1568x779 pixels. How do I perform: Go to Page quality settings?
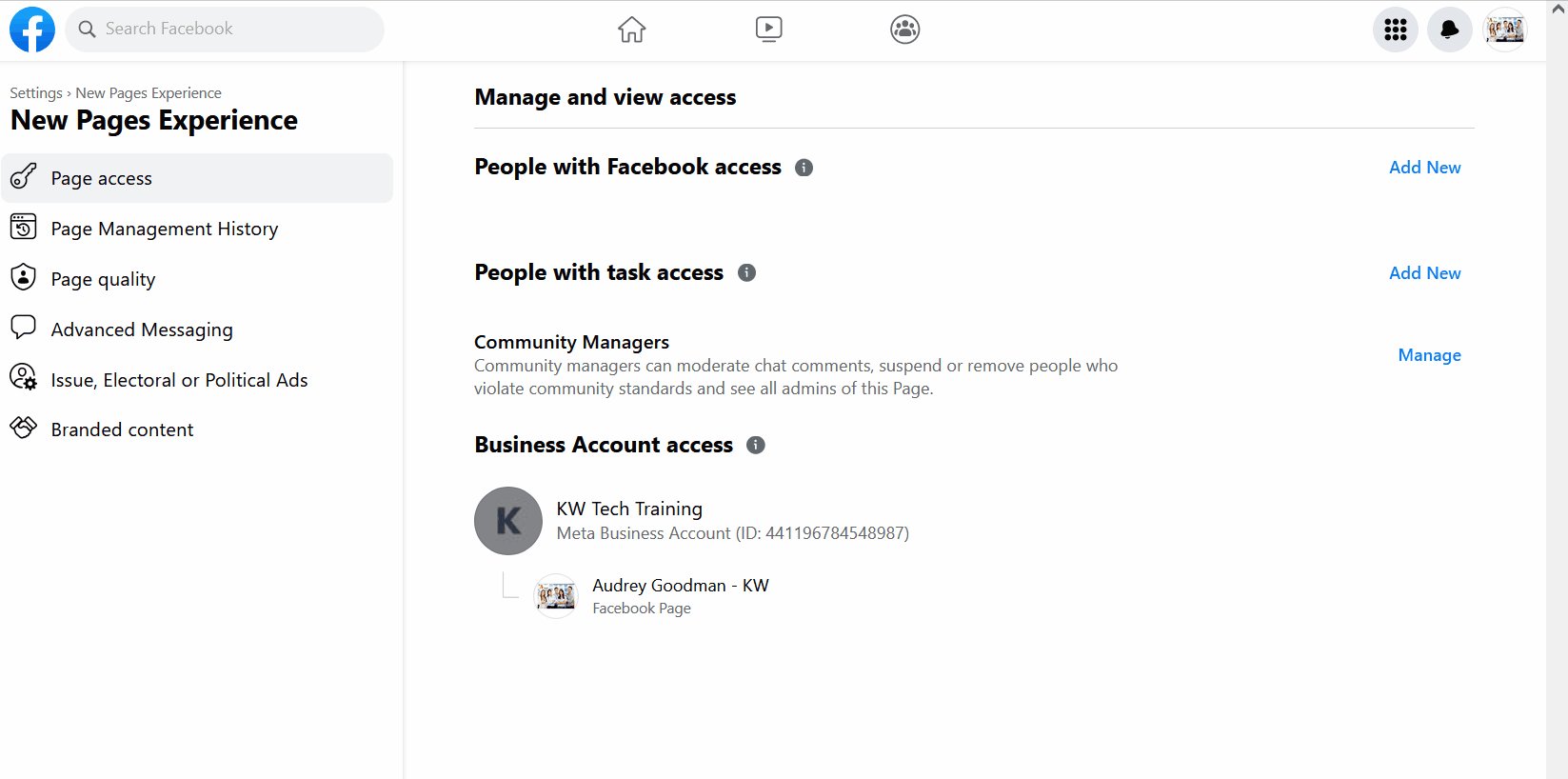pyautogui.click(x=197, y=279)
